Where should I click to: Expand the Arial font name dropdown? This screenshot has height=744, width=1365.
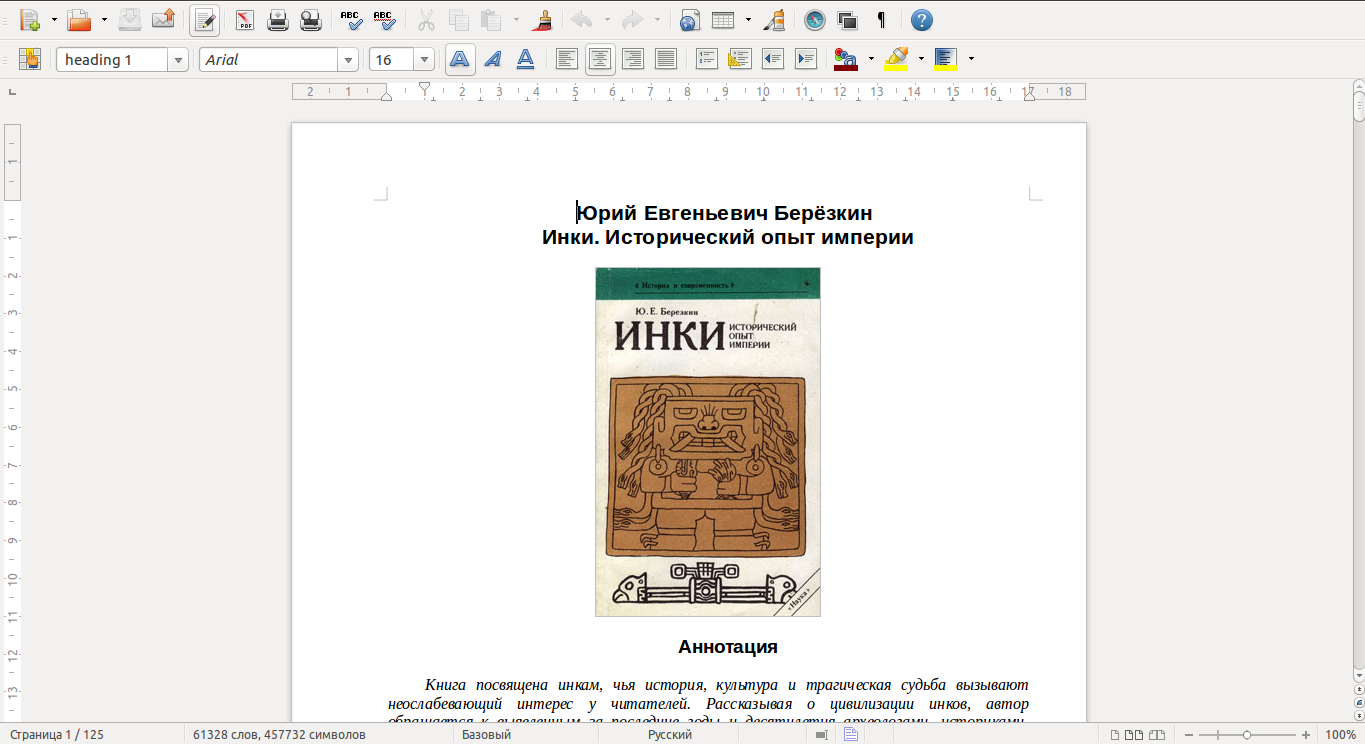click(348, 60)
